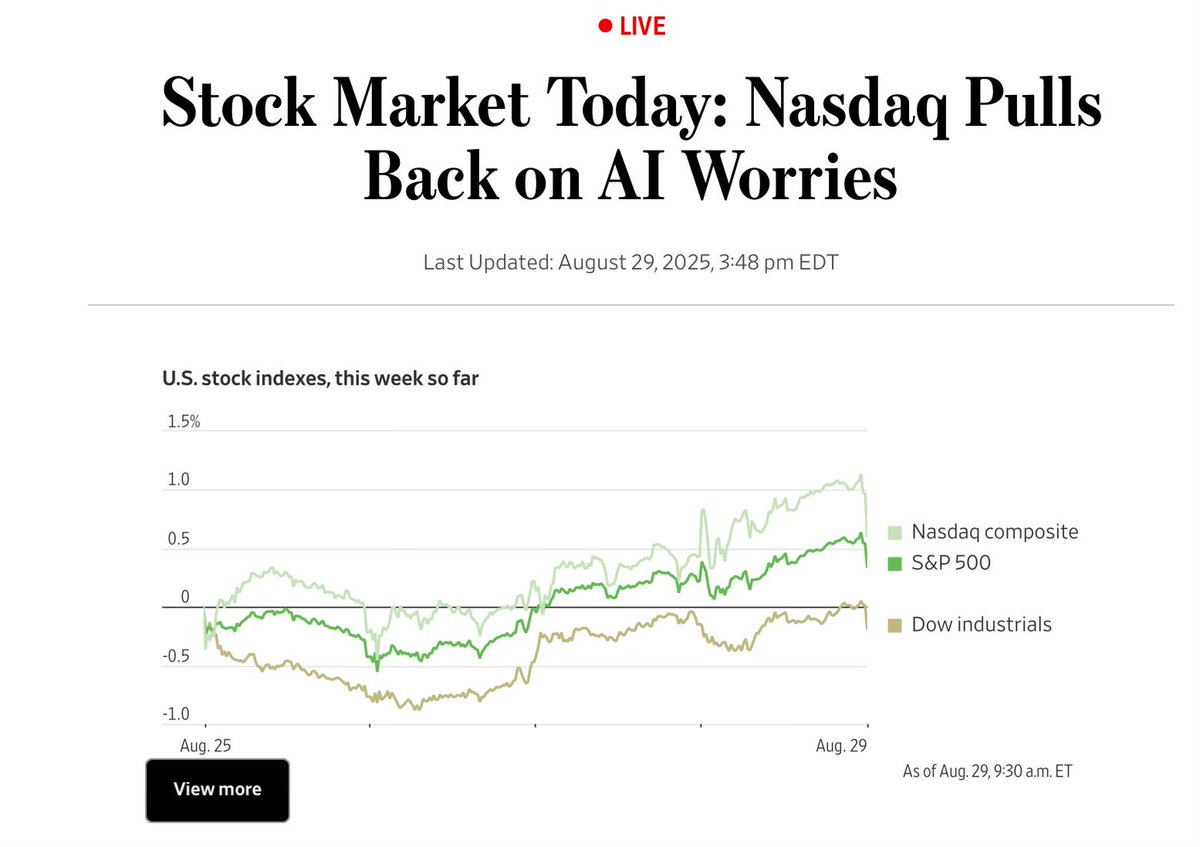Click the 0.5 y-axis label

coord(180,539)
